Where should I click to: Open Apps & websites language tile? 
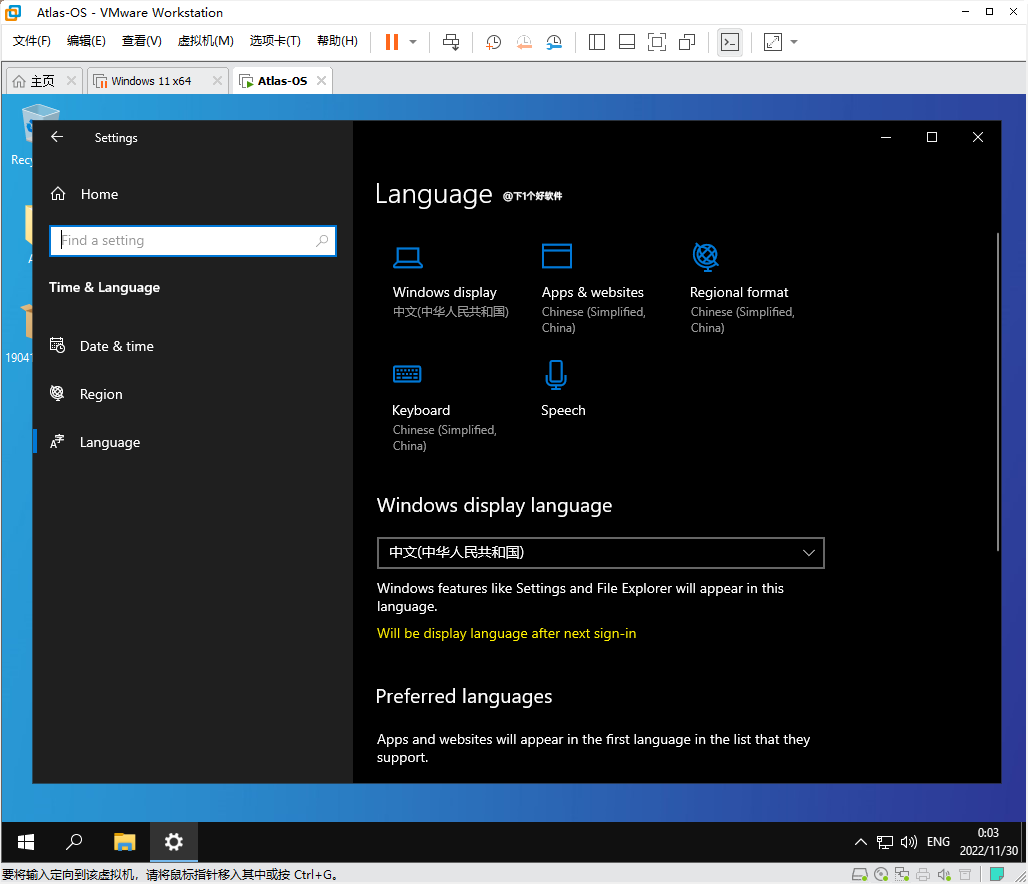point(592,292)
